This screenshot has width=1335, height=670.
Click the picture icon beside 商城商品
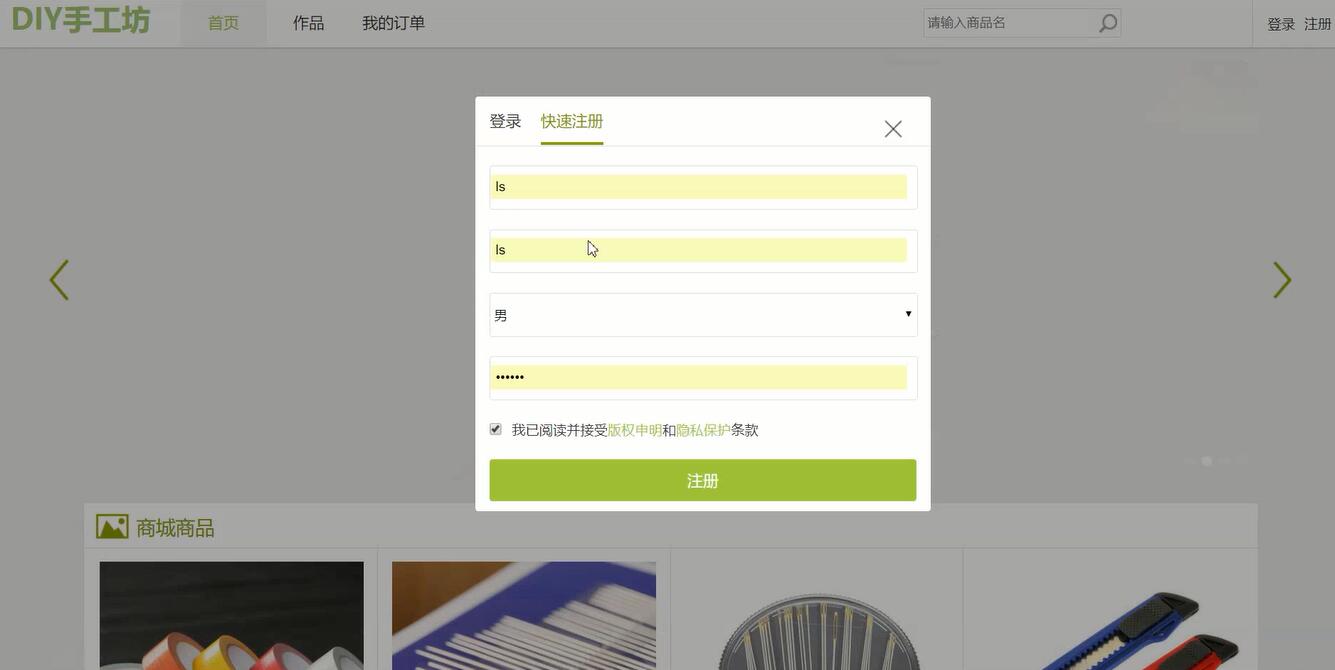(111, 525)
